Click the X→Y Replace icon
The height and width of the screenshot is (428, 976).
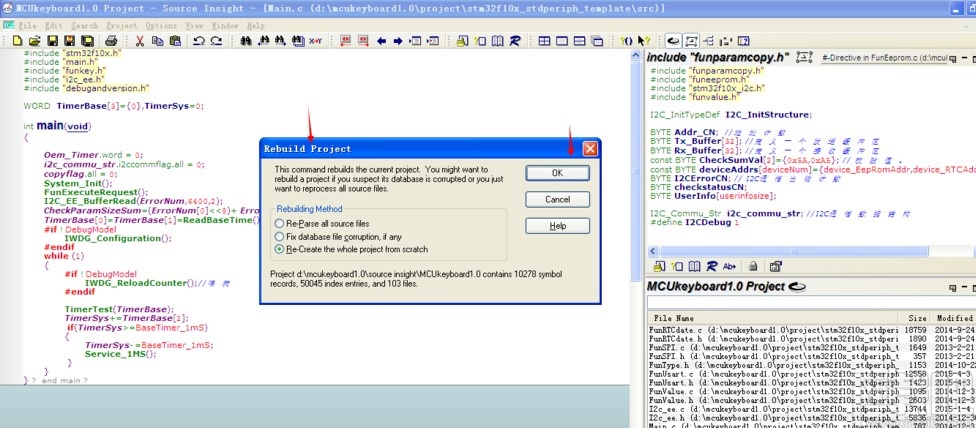pos(316,41)
